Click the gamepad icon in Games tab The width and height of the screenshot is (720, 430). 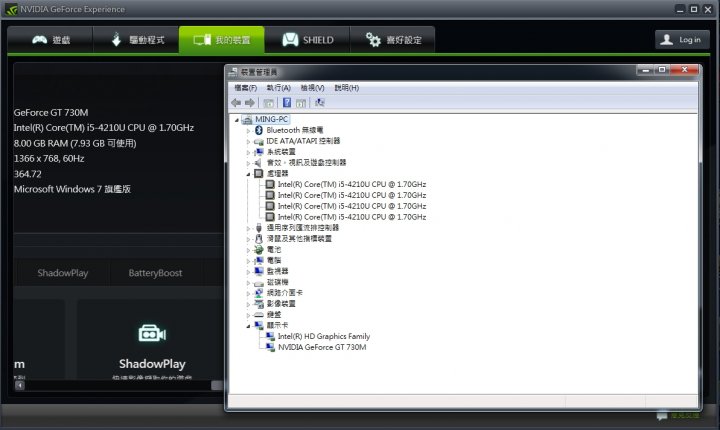(x=39, y=40)
